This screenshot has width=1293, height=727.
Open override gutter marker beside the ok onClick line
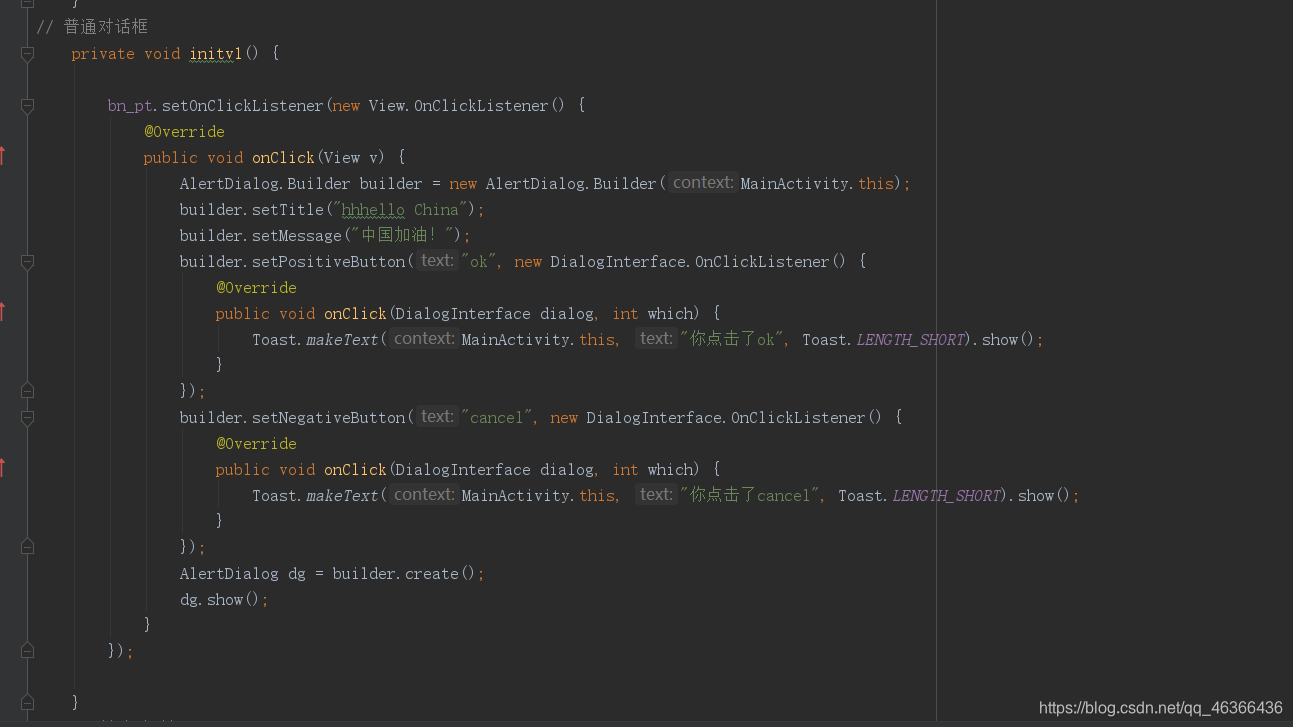click(3, 312)
